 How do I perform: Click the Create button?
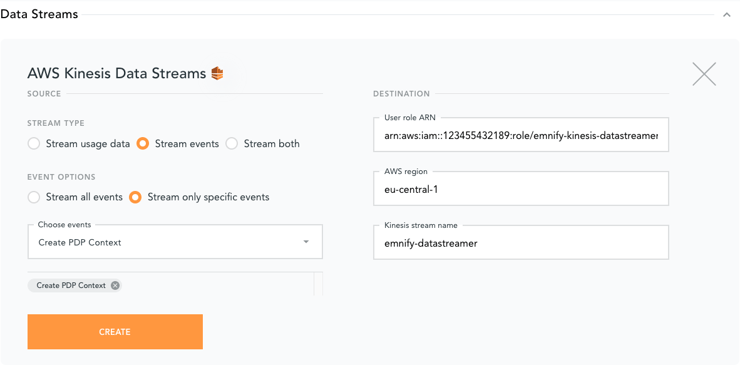coord(115,332)
